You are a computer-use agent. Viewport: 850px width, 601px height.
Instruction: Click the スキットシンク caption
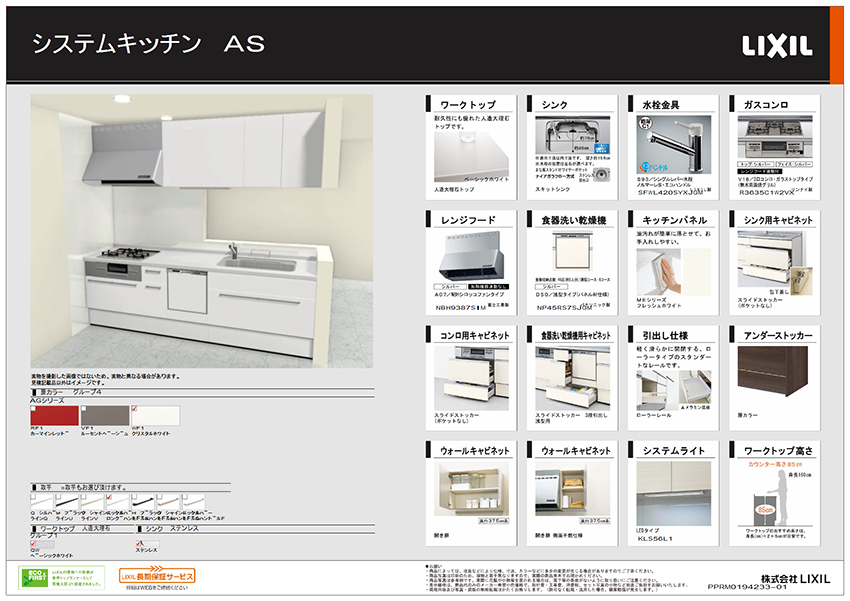tap(552, 189)
